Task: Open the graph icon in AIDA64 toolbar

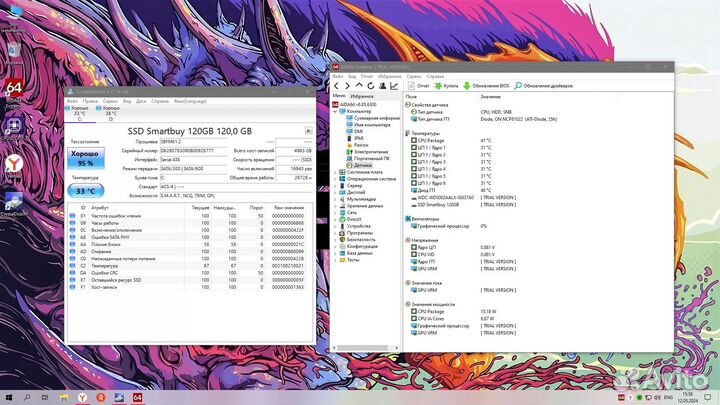Action: (x=394, y=86)
